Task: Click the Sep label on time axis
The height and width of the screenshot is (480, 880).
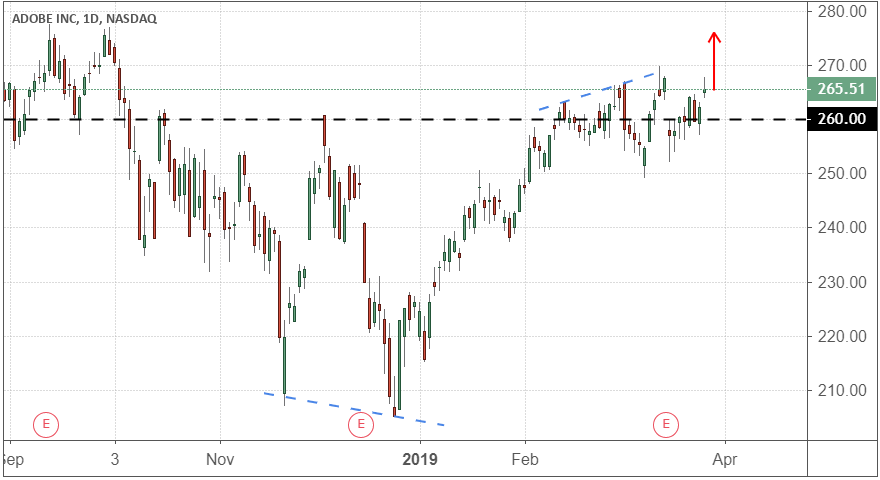Action: click(13, 461)
